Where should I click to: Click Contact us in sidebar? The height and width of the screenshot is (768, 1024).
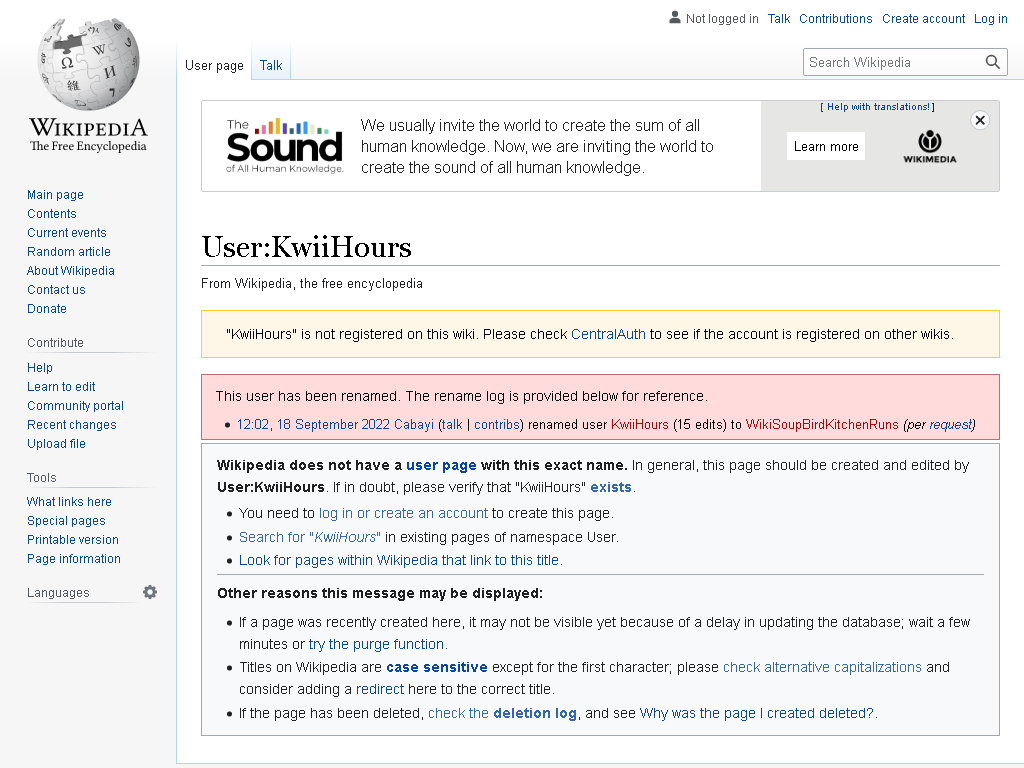click(x=56, y=289)
